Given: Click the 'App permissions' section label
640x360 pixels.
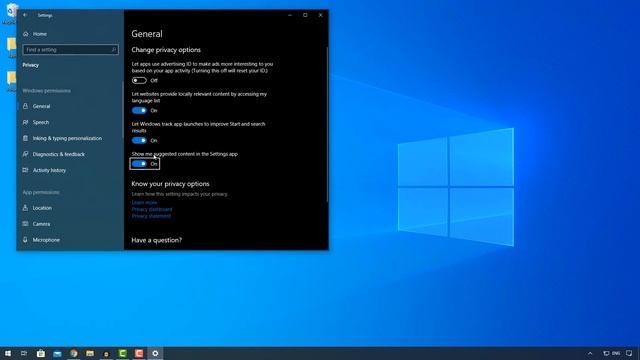Looking at the screenshot, I should (x=41, y=192).
